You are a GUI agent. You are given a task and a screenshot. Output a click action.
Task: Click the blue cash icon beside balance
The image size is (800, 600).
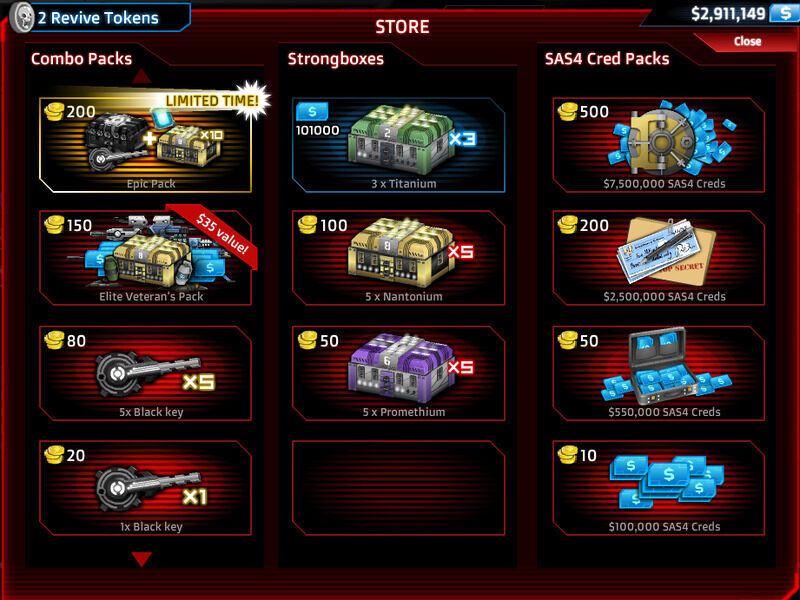coord(784,13)
